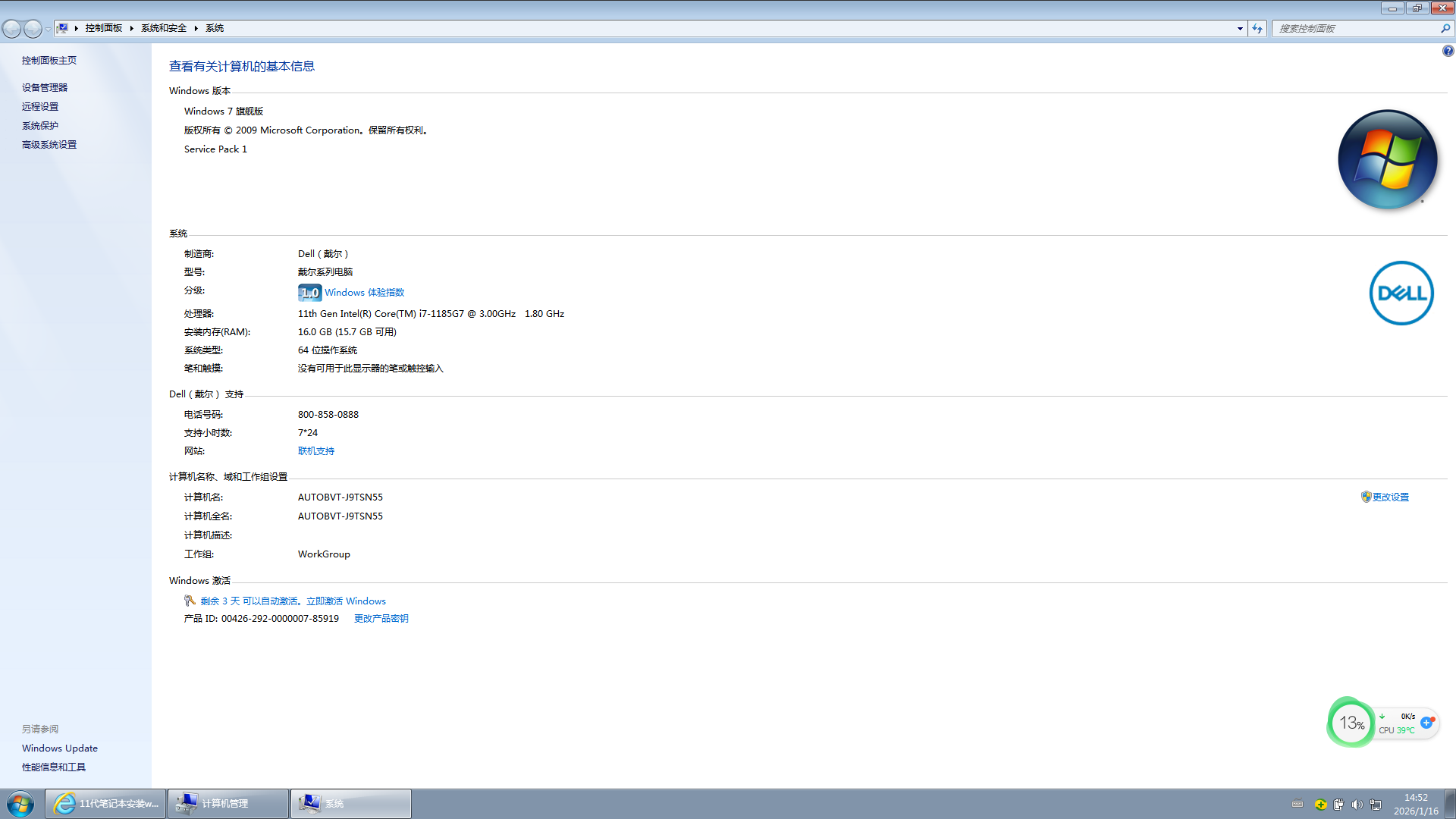Switch to 计算机管理 taskbar window

(227, 804)
